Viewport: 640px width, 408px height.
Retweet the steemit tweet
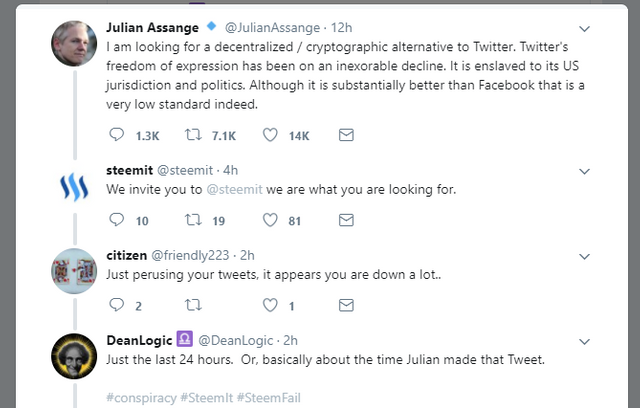[x=193, y=220]
